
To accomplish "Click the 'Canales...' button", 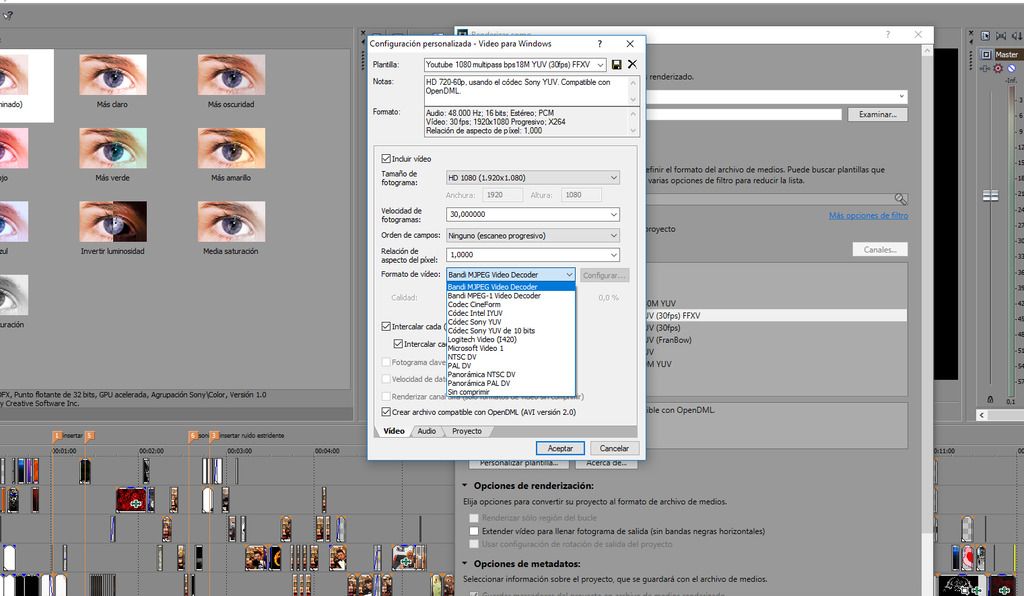I will point(880,249).
